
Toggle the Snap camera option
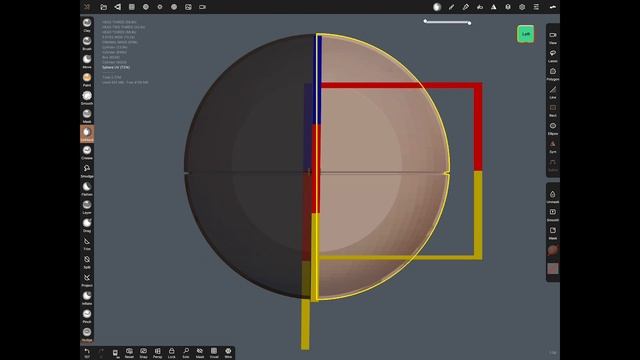tap(143, 353)
